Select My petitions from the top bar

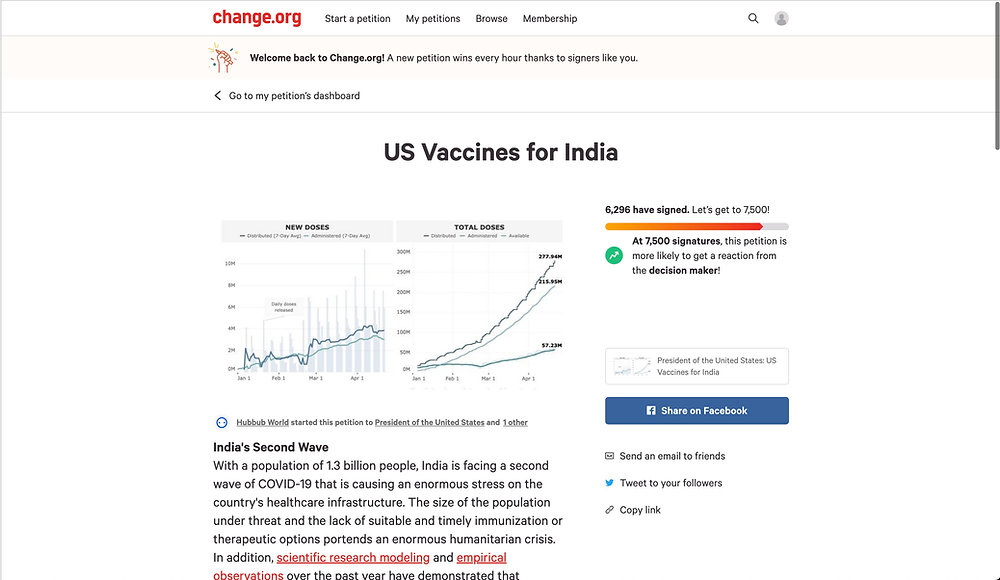point(432,18)
